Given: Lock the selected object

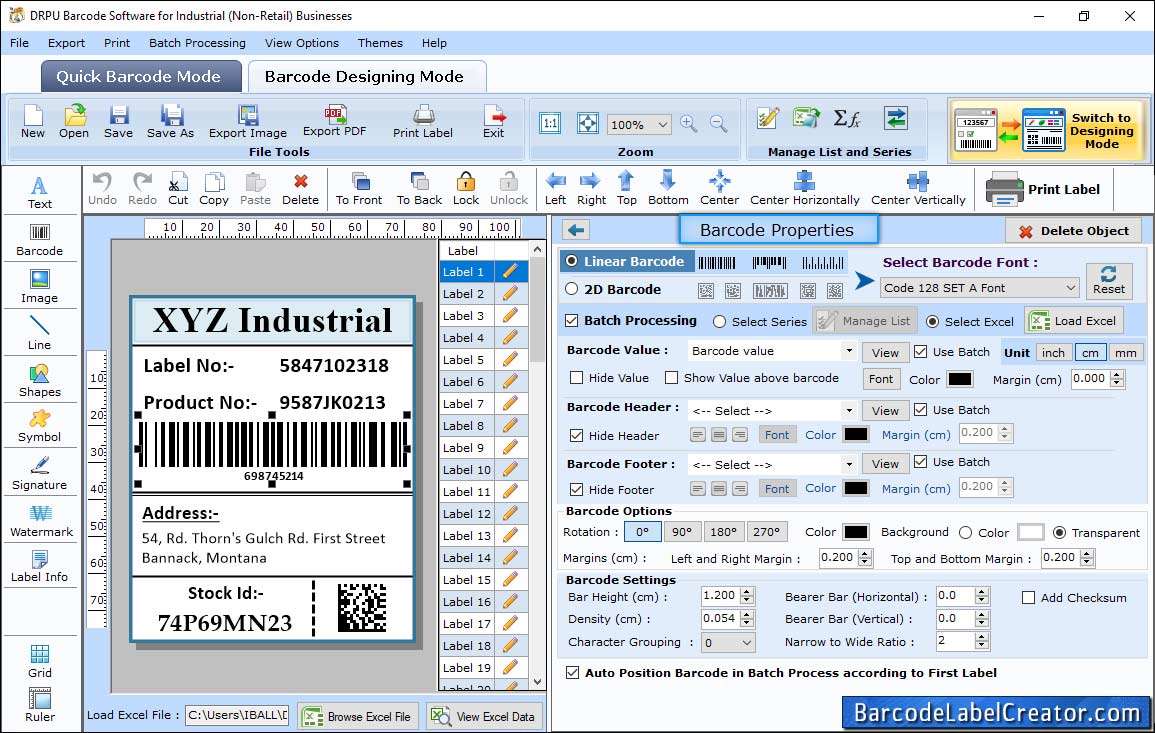Looking at the screenshot, I should (x=466, y=189).
